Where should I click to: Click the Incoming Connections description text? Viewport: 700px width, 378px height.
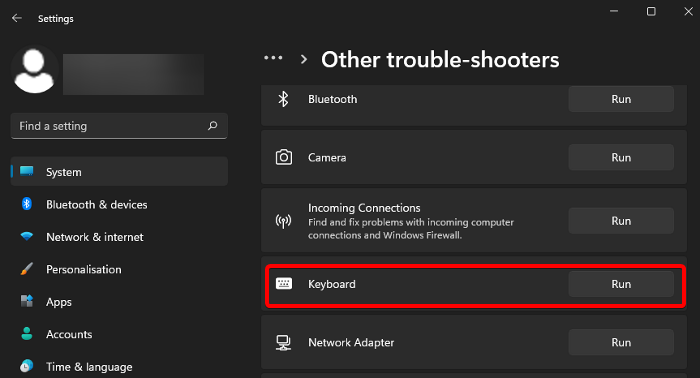411,228
